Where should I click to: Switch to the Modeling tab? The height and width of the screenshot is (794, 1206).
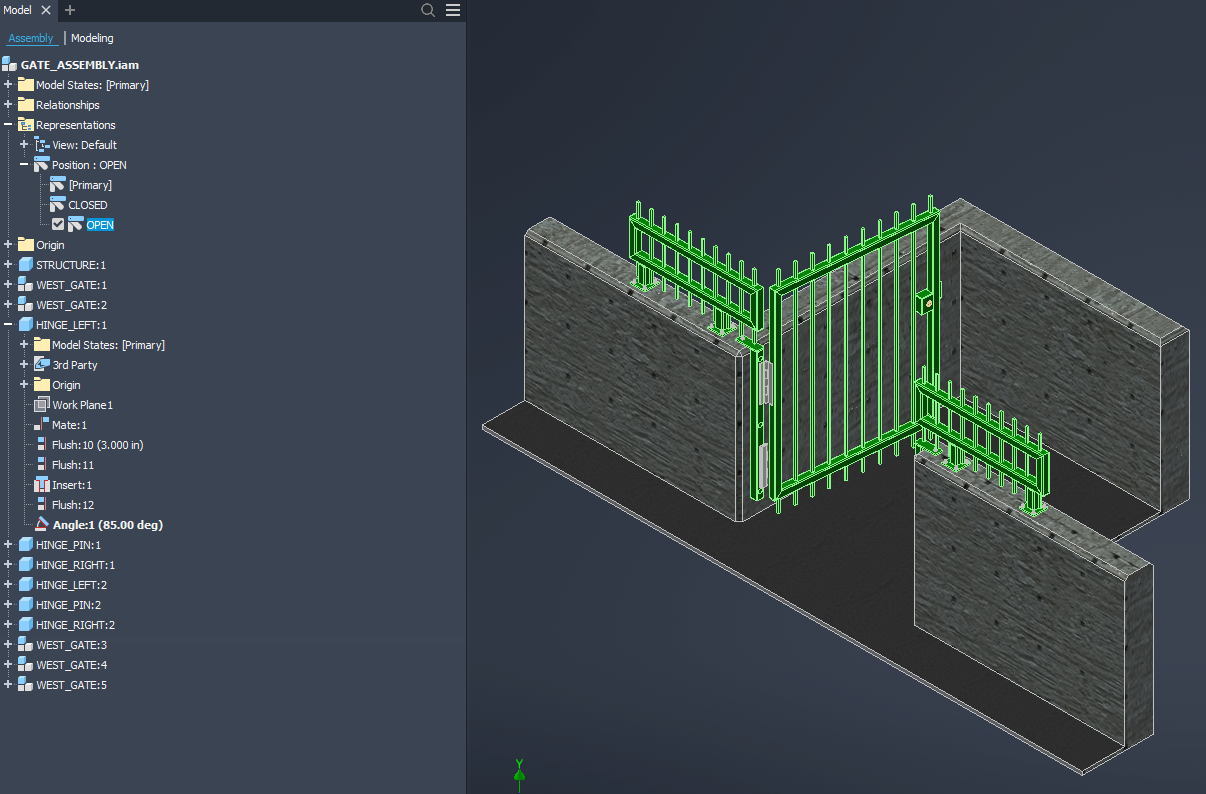92,38
